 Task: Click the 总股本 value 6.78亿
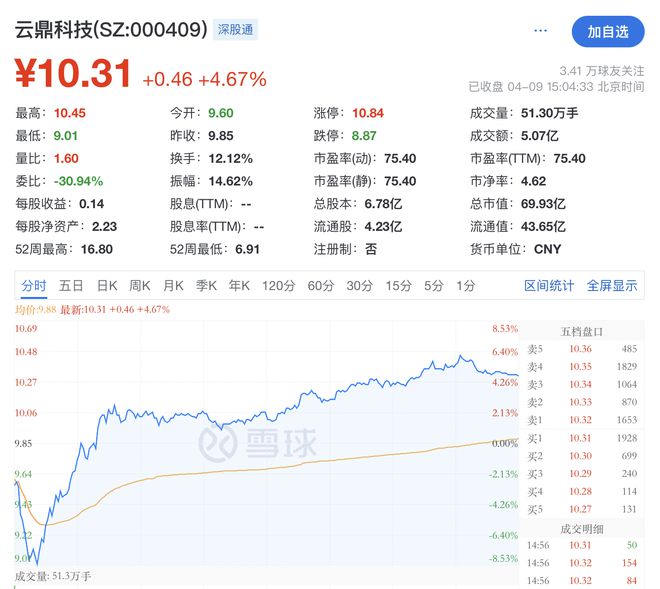click(383, 204)
